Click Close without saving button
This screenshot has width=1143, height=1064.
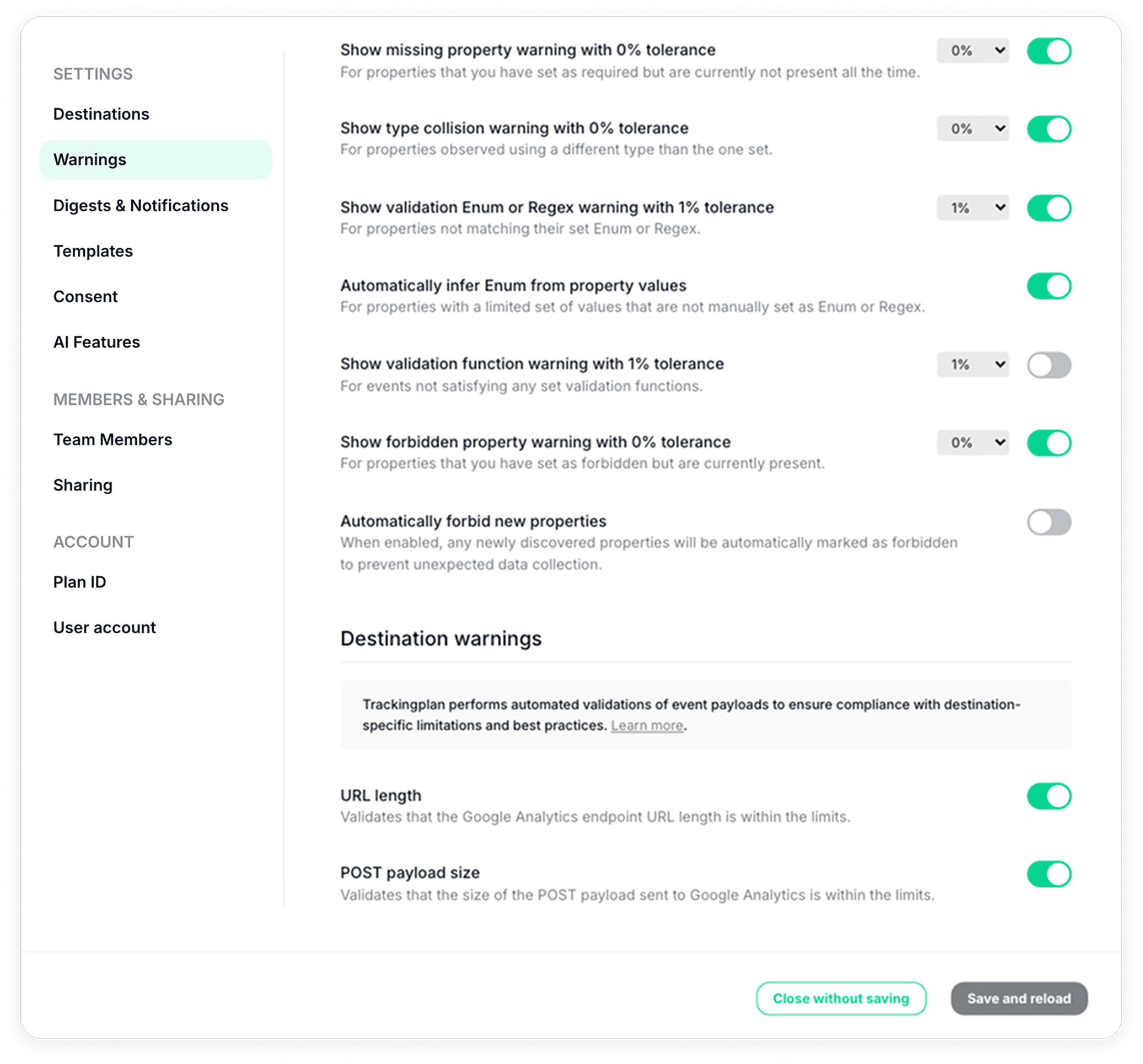(841, 998)
